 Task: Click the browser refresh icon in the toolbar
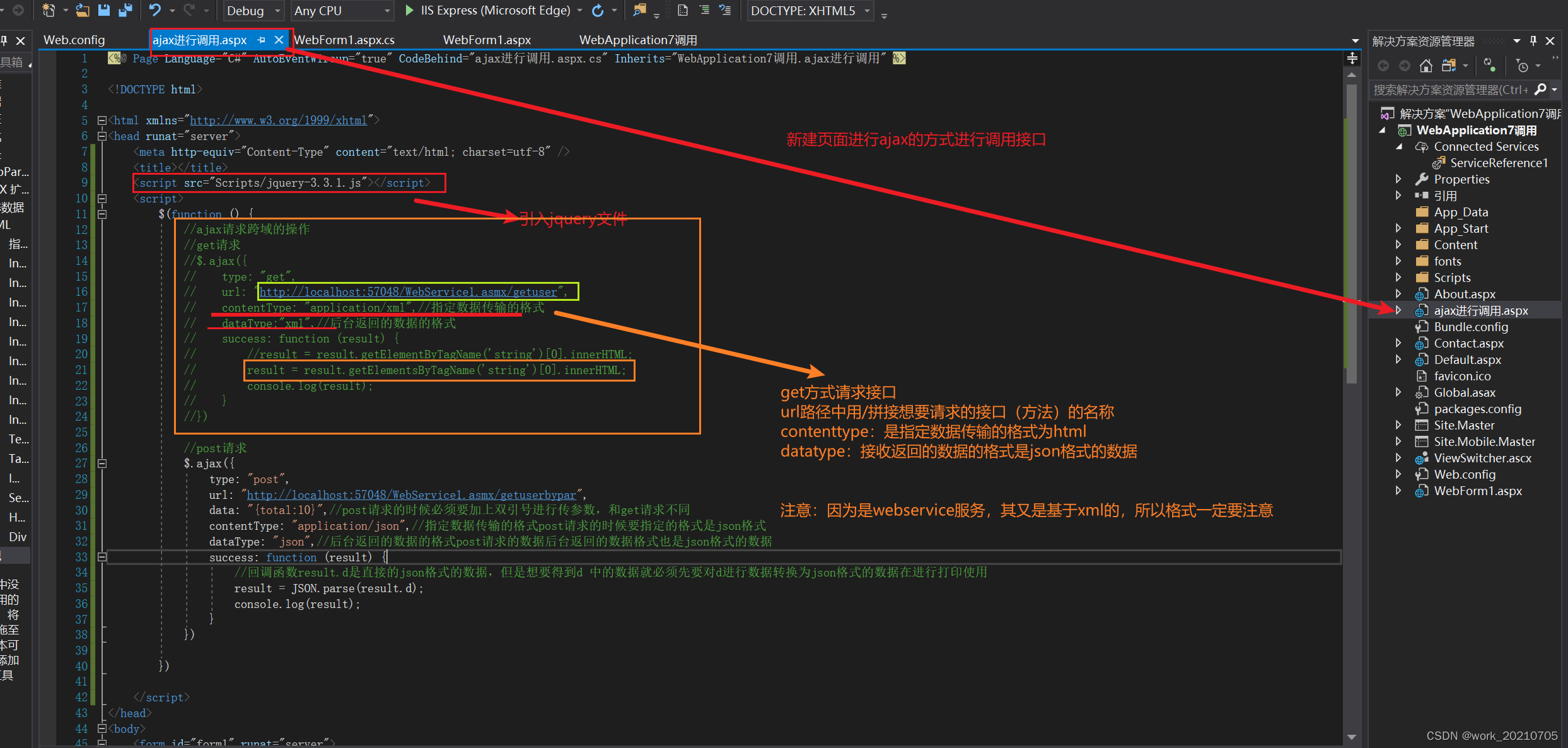coord(598,10)
